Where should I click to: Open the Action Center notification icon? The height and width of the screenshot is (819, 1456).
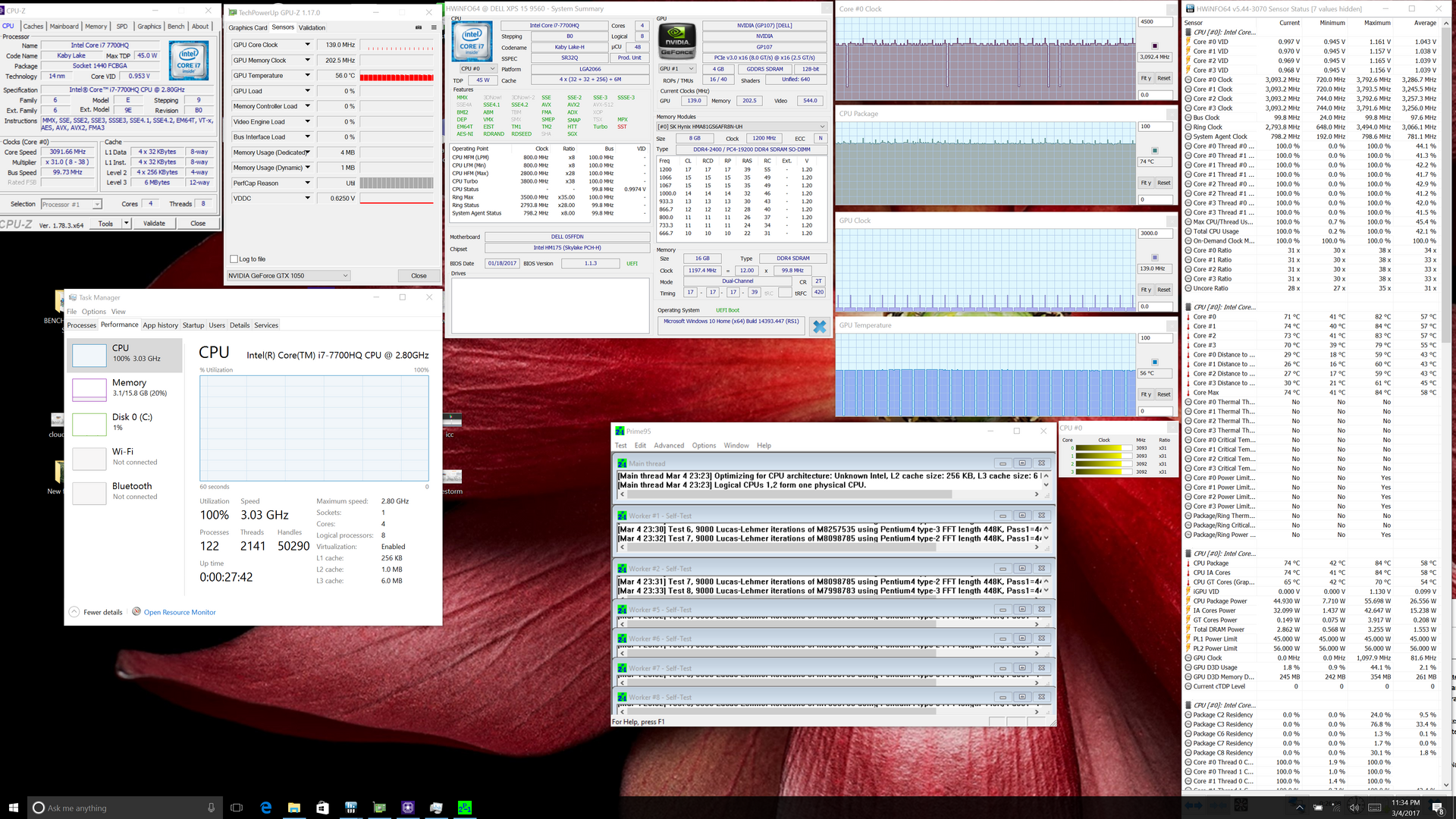(1437, 807)
